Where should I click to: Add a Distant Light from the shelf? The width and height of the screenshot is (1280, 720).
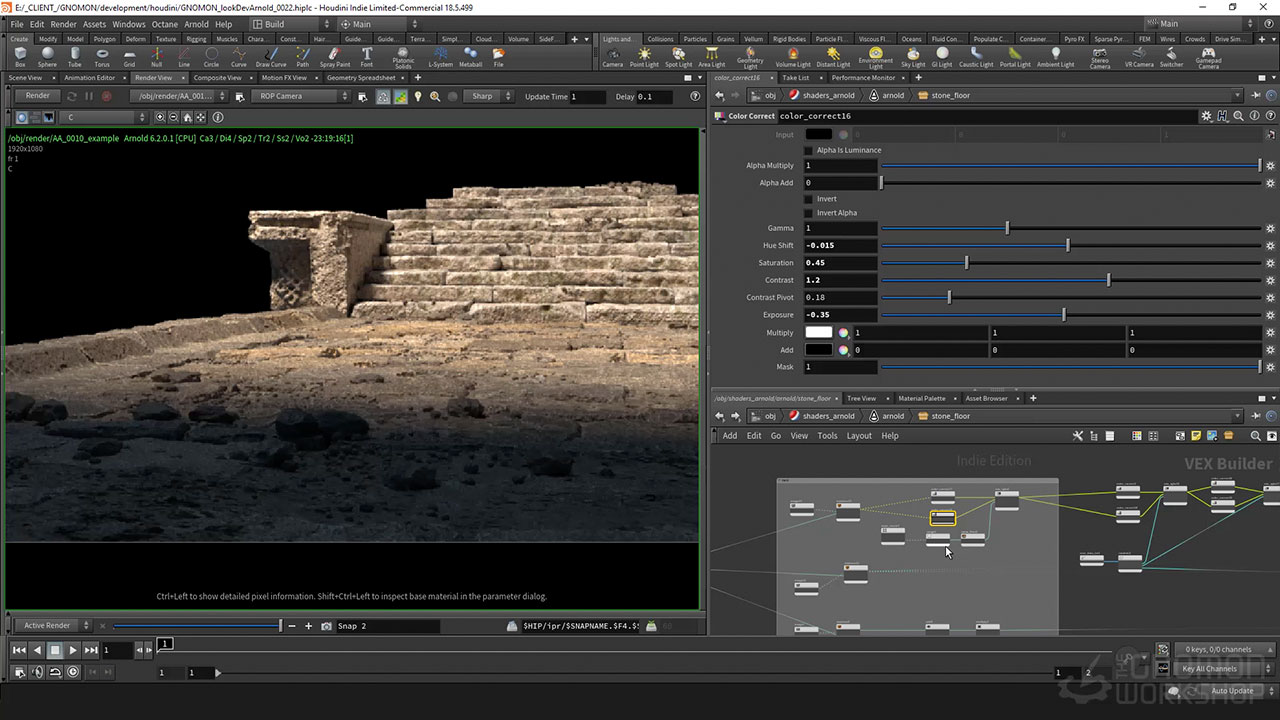833,57
